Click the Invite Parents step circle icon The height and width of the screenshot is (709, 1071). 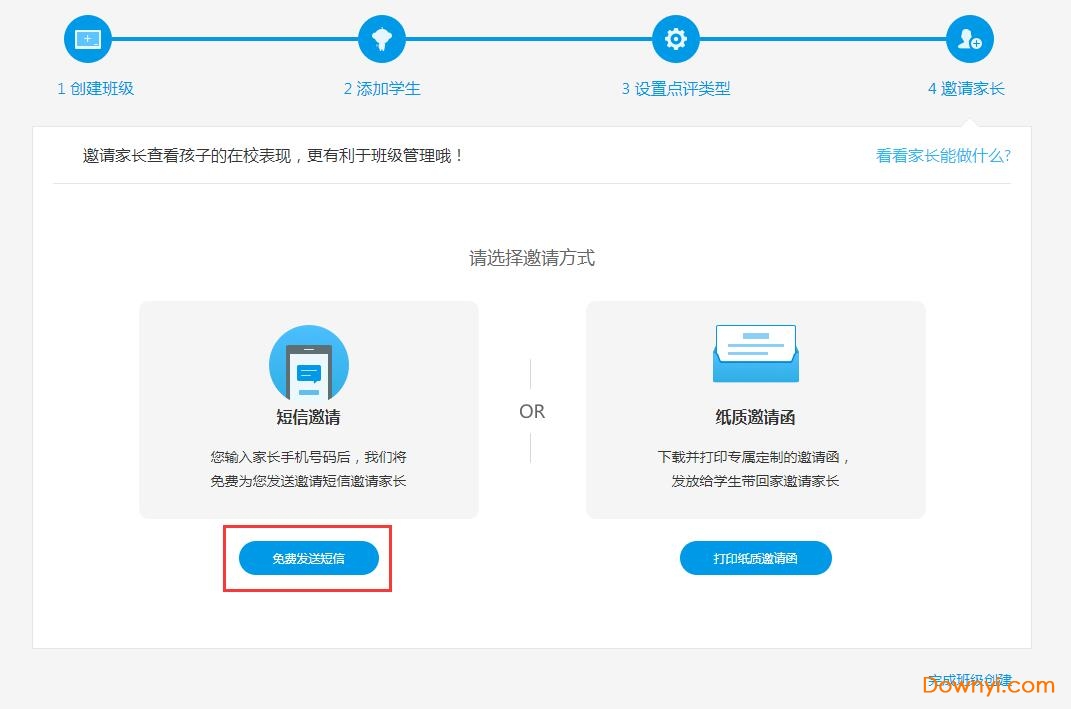point(969,40)
